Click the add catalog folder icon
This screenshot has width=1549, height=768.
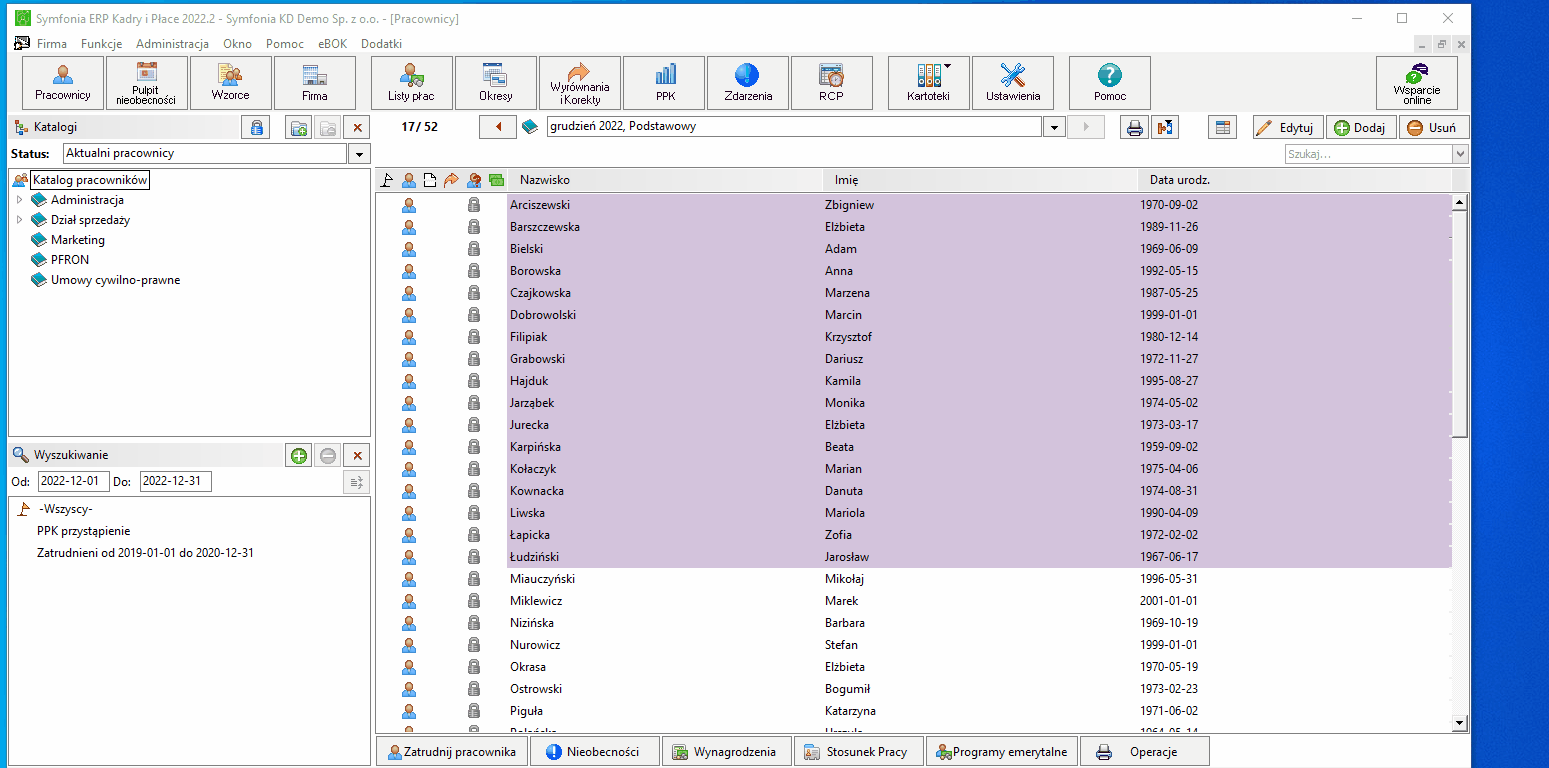[x=298, y=127]
